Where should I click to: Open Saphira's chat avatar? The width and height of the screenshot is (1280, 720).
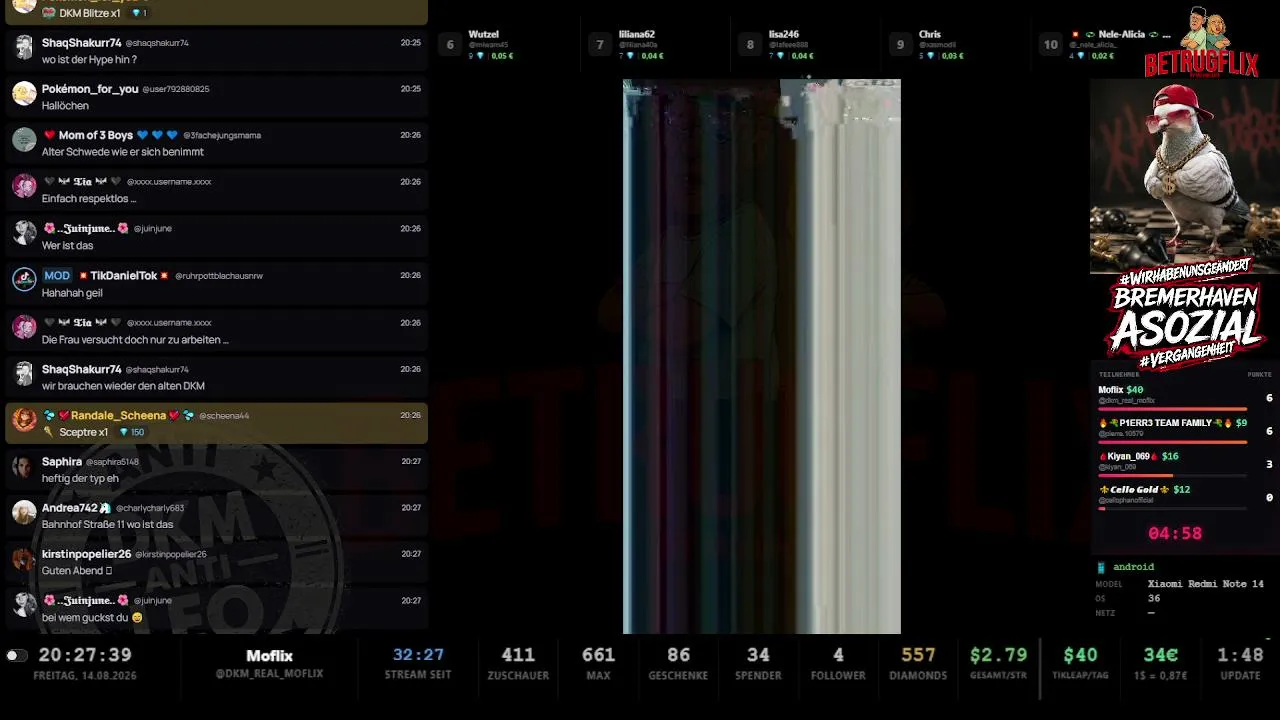tap(24, 466)
